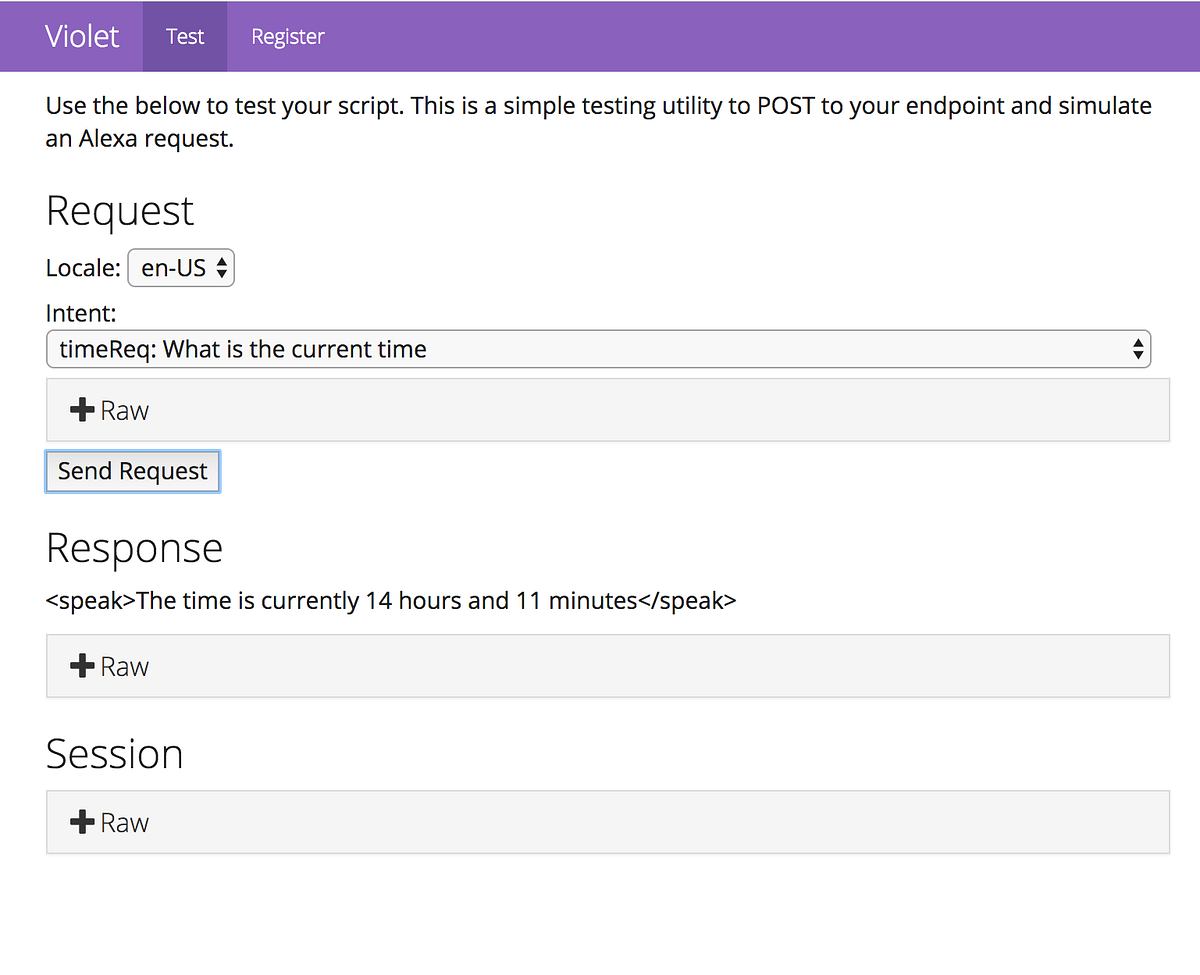Click the Session section heading
The image size is (1200, 975).
(114, 754)
